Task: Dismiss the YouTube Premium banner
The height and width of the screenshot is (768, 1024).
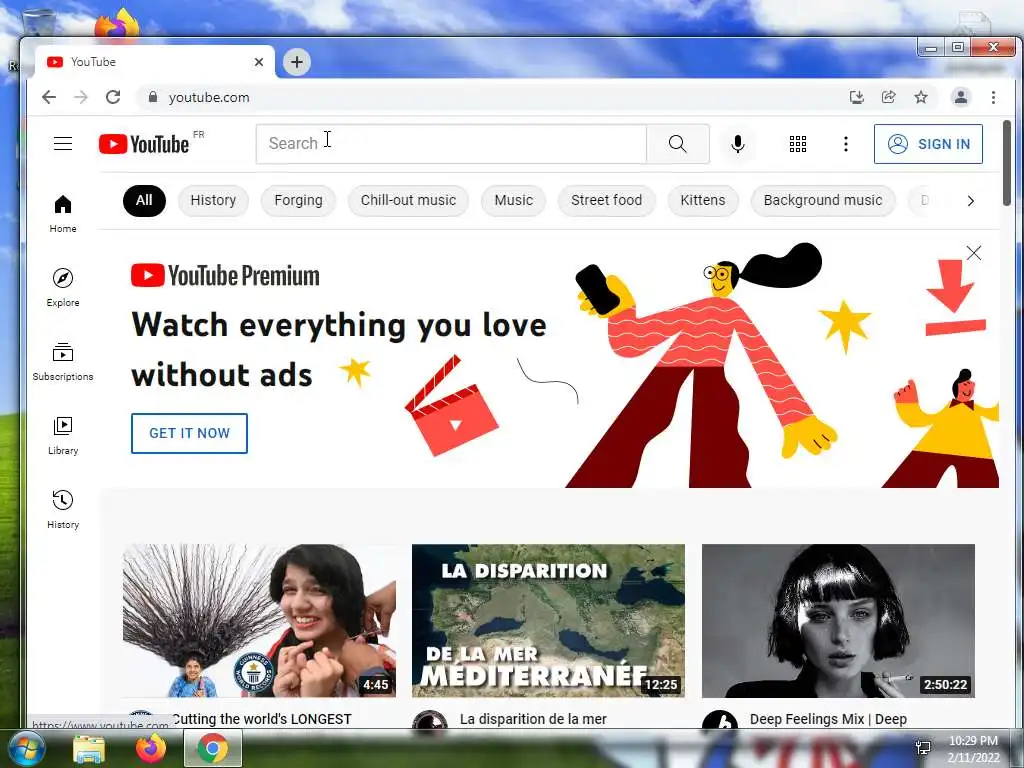Action: tap(973, 253)
